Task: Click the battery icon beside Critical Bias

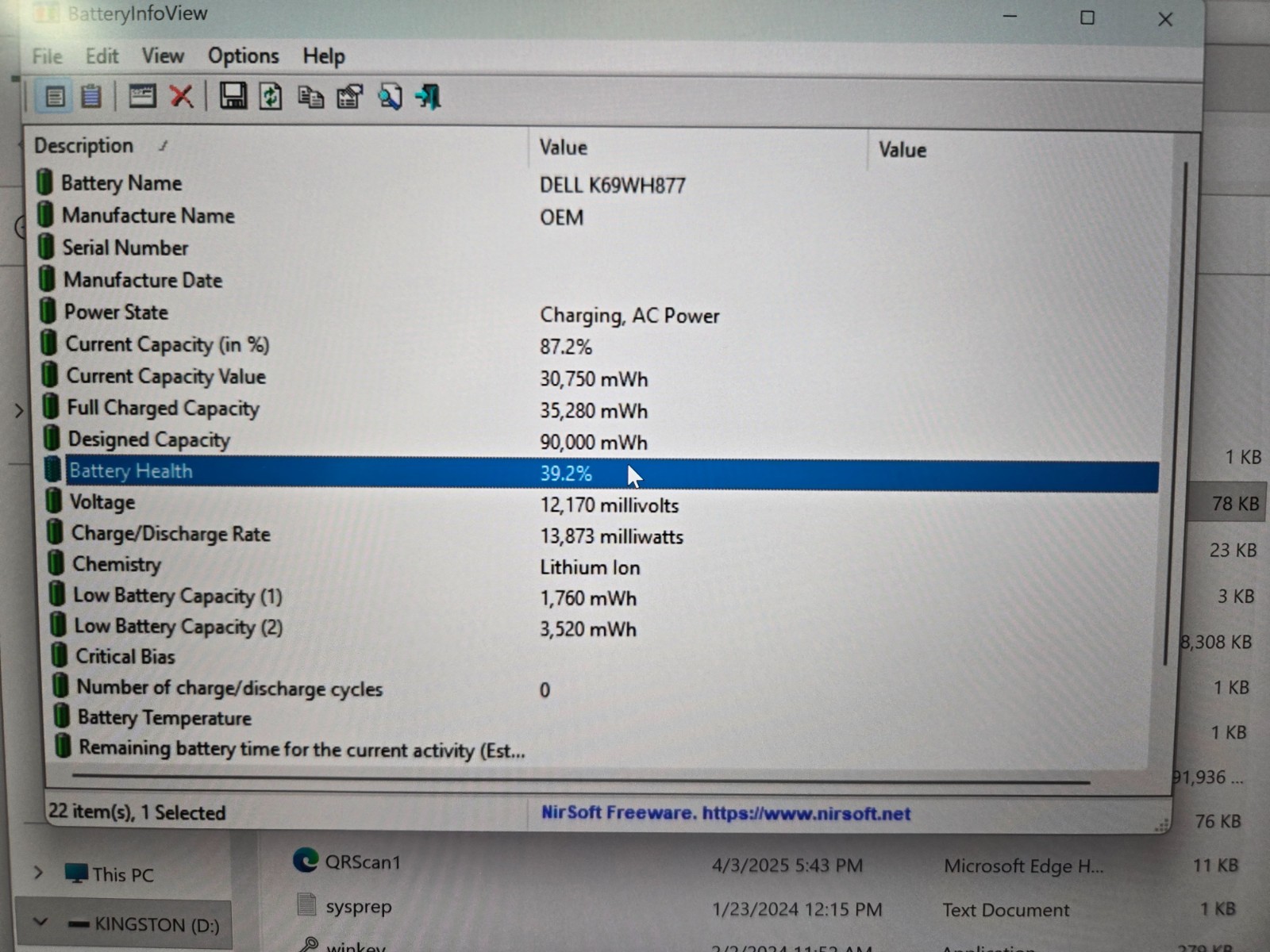Action: 59,655
